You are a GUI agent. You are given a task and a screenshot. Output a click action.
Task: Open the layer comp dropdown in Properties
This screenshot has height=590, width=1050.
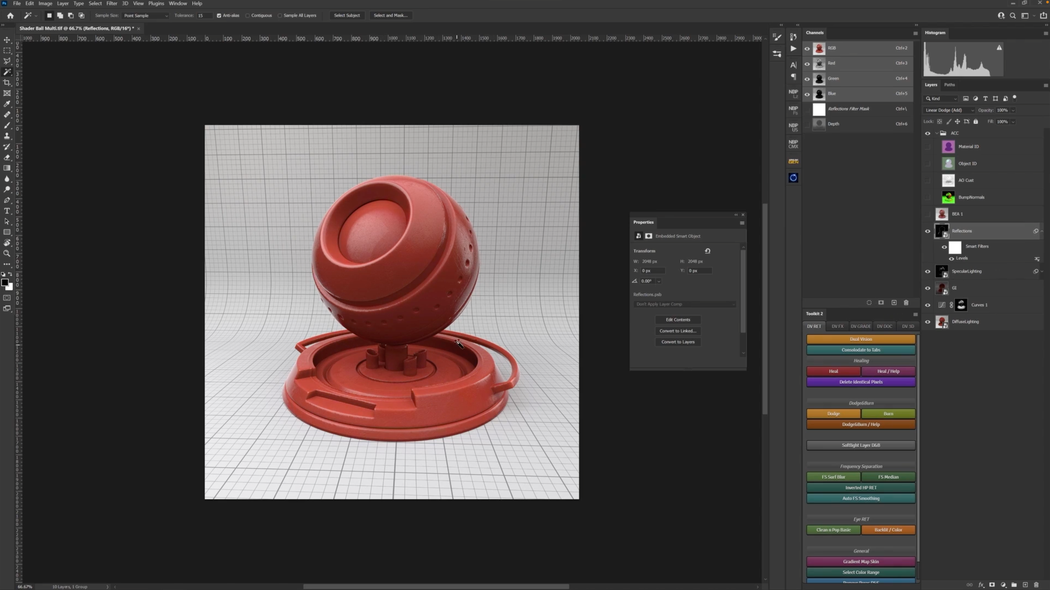[x=684, y=304]
